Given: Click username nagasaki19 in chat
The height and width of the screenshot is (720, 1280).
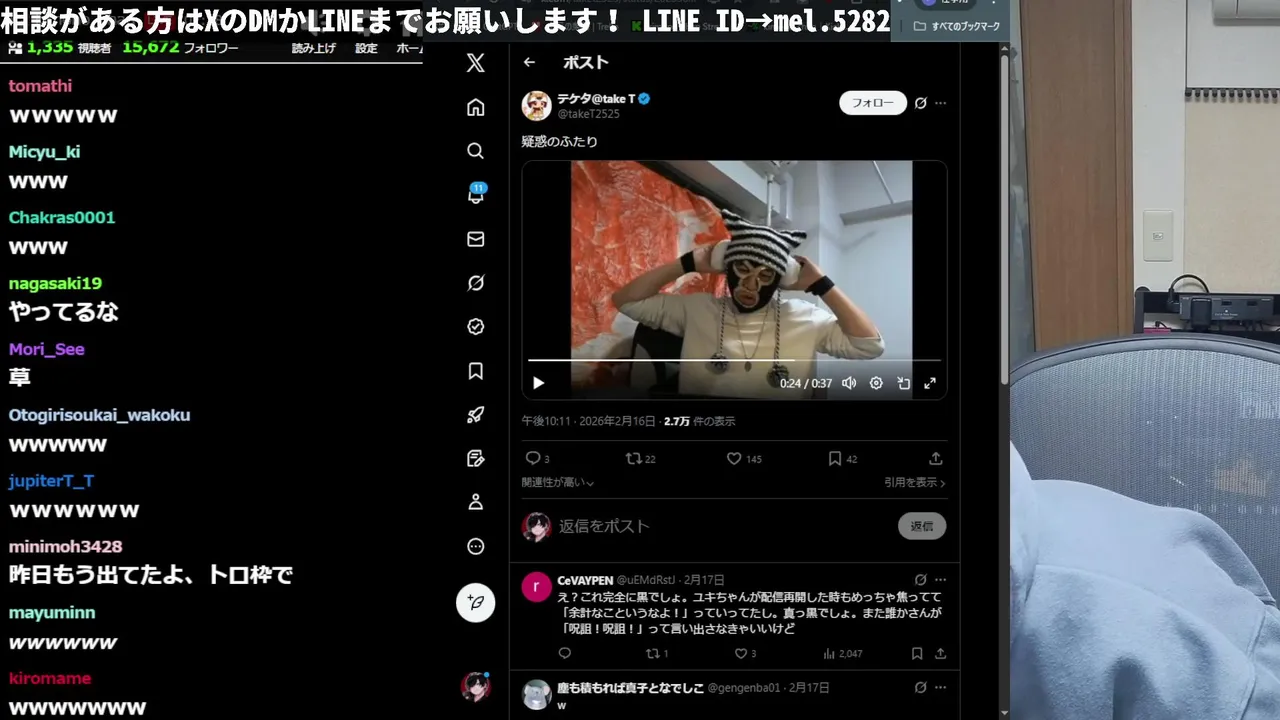Looking at the screenshot, I should click(x=55, y=283).
